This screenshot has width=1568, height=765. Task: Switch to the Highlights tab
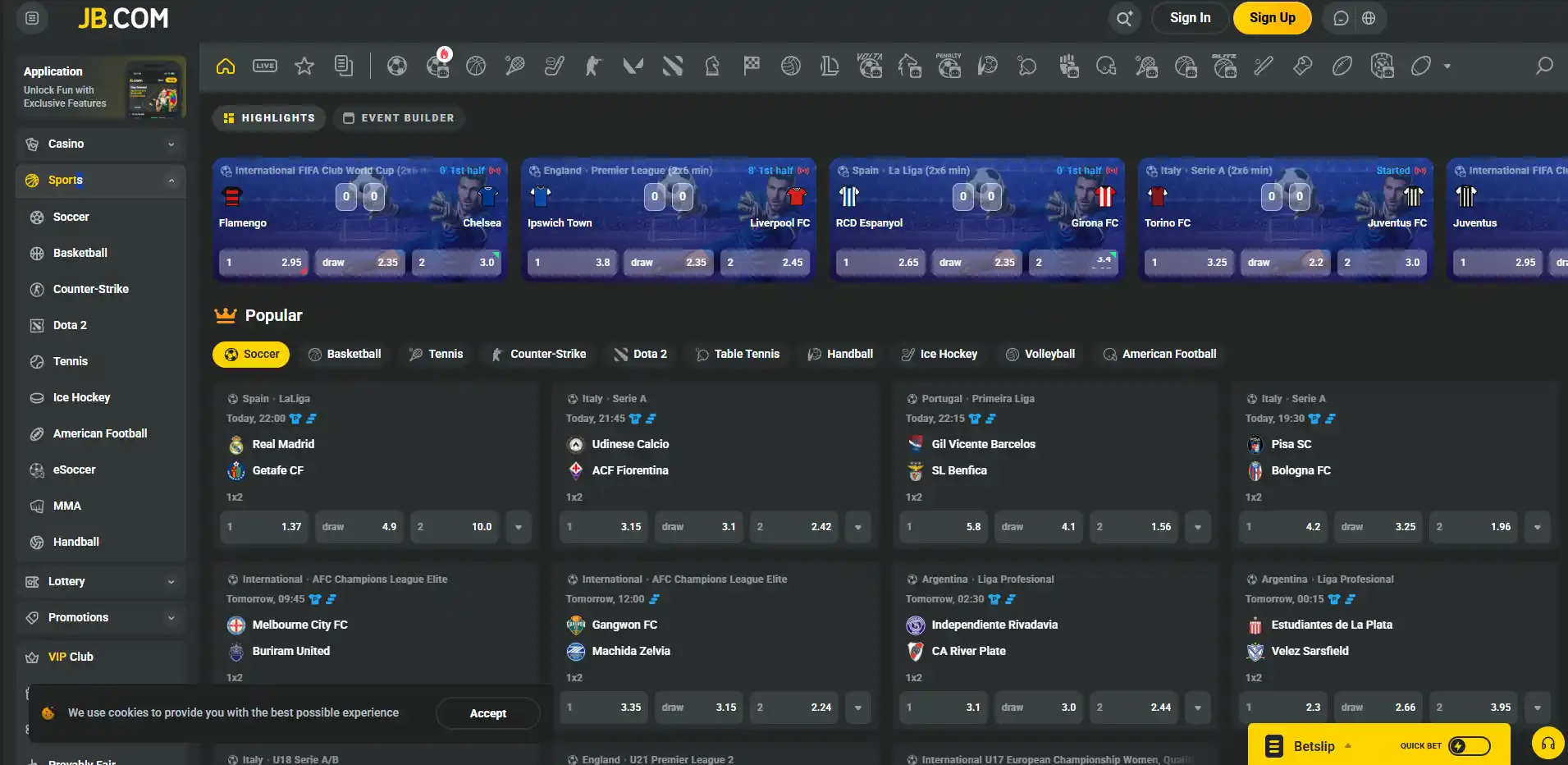click(x=269, y=118)
